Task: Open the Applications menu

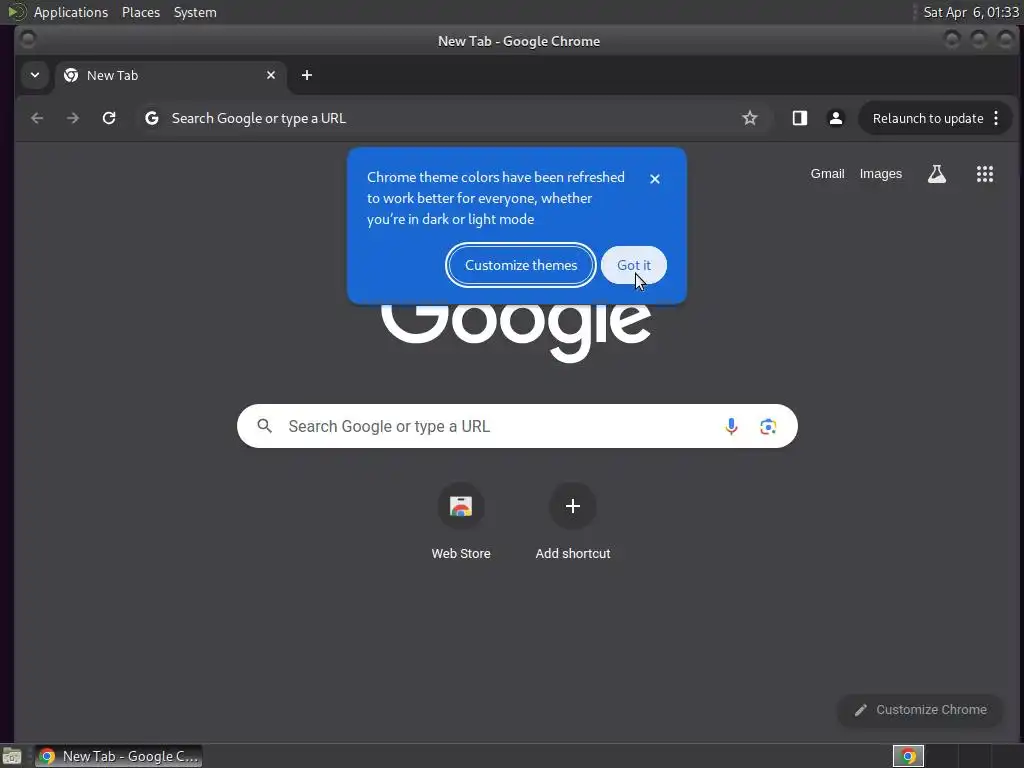Action: [71, 12]
